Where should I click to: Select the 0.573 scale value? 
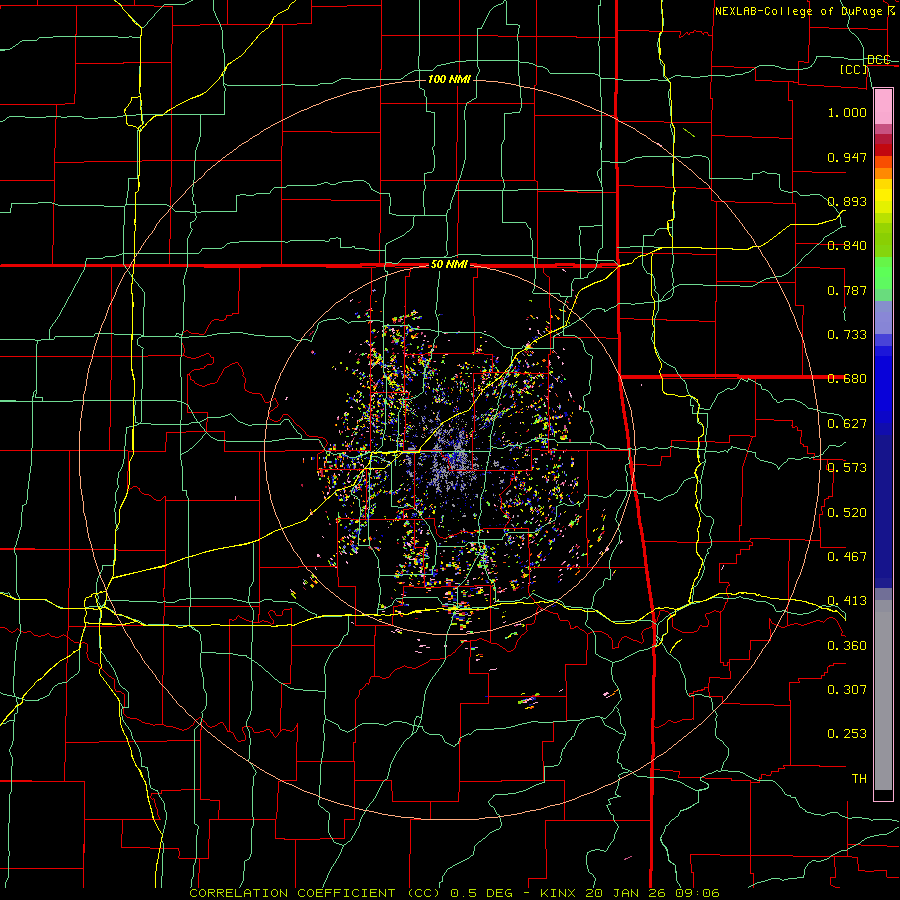847,468
